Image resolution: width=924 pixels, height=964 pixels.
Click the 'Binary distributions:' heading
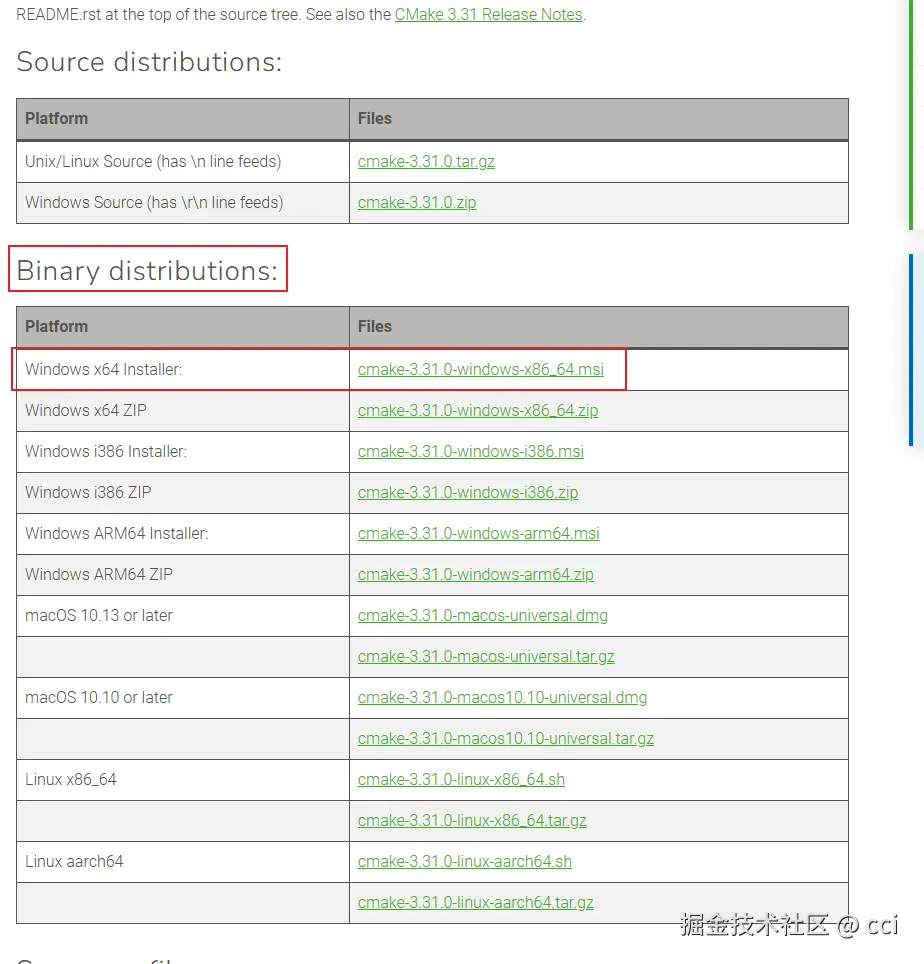pos(147,271)
